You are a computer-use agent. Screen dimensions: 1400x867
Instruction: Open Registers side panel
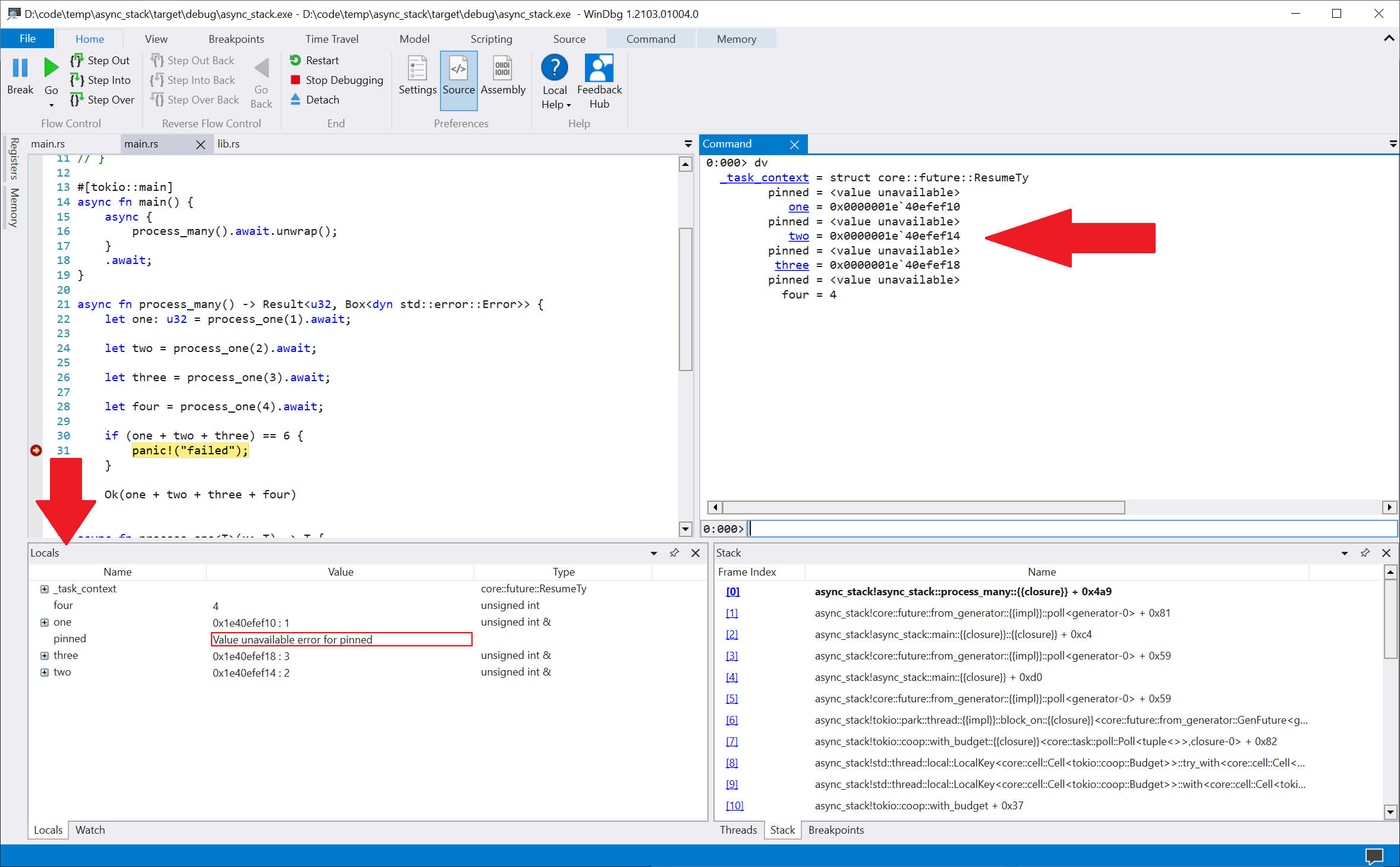coord(14,159)
